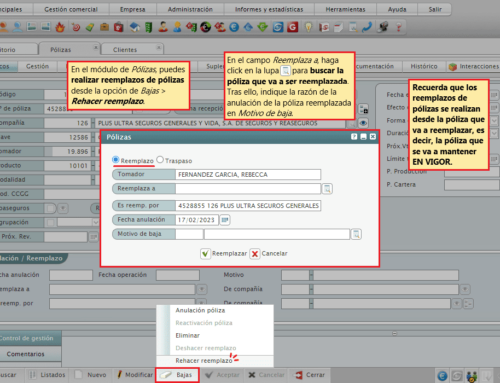
Task: Click the Modificar button
Action: tap(135, 375)
